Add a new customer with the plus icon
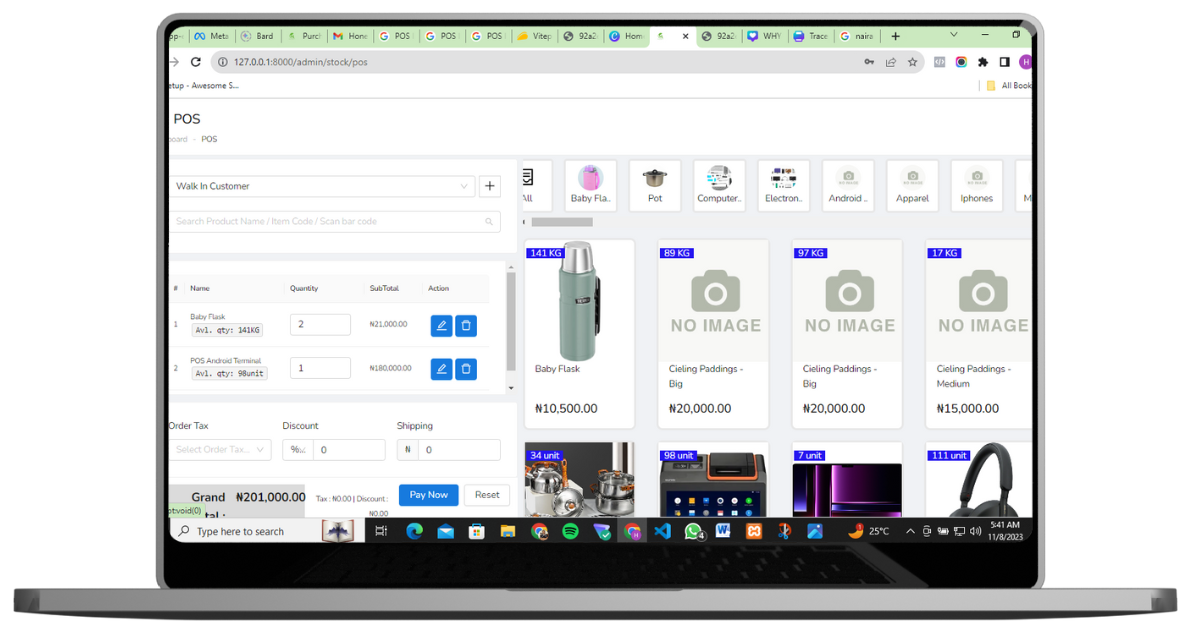 pyautogui.click(x=489, y=186)
